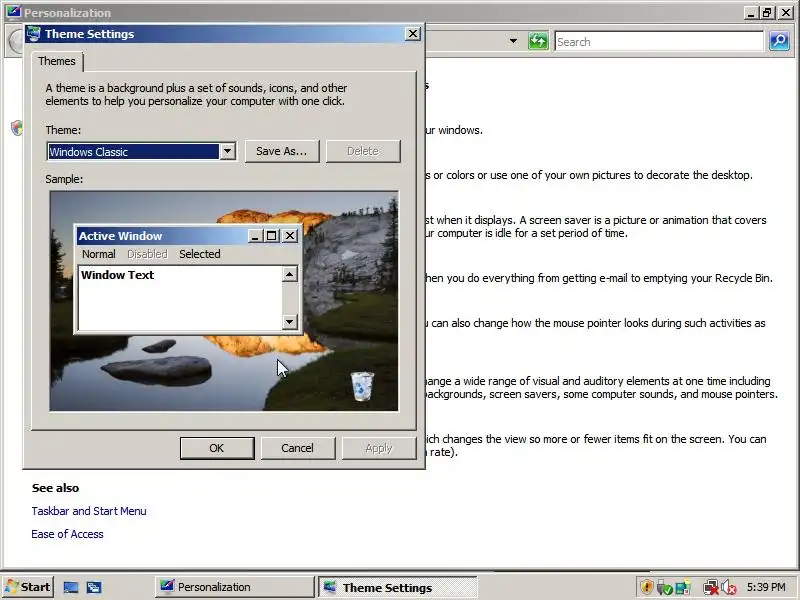Close the Personalization window
This screenshot has width=800, height=600.
point(786,12)
